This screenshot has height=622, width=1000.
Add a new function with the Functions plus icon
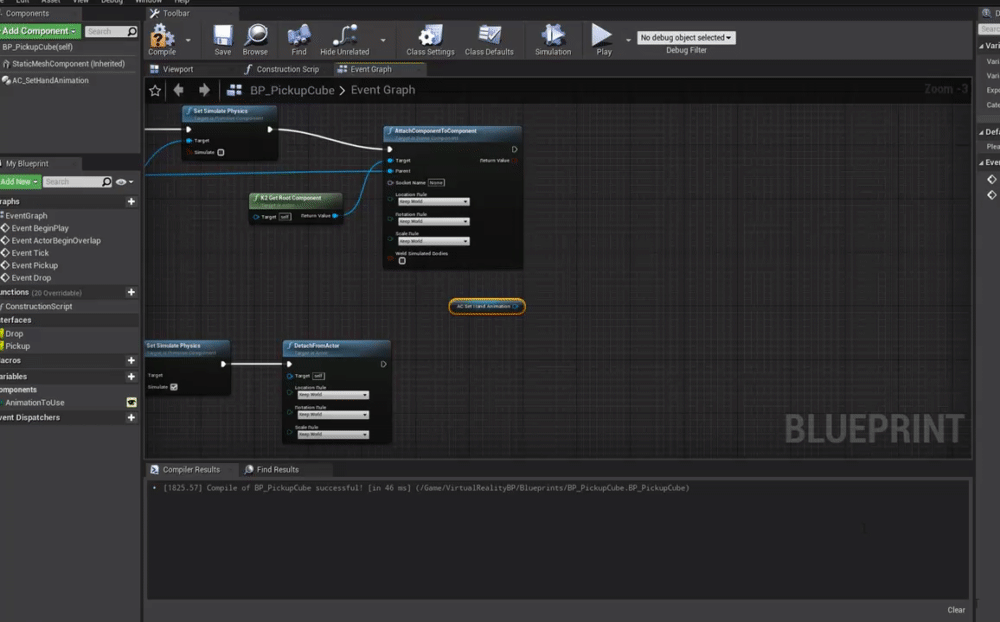click(x=131, y=292)
